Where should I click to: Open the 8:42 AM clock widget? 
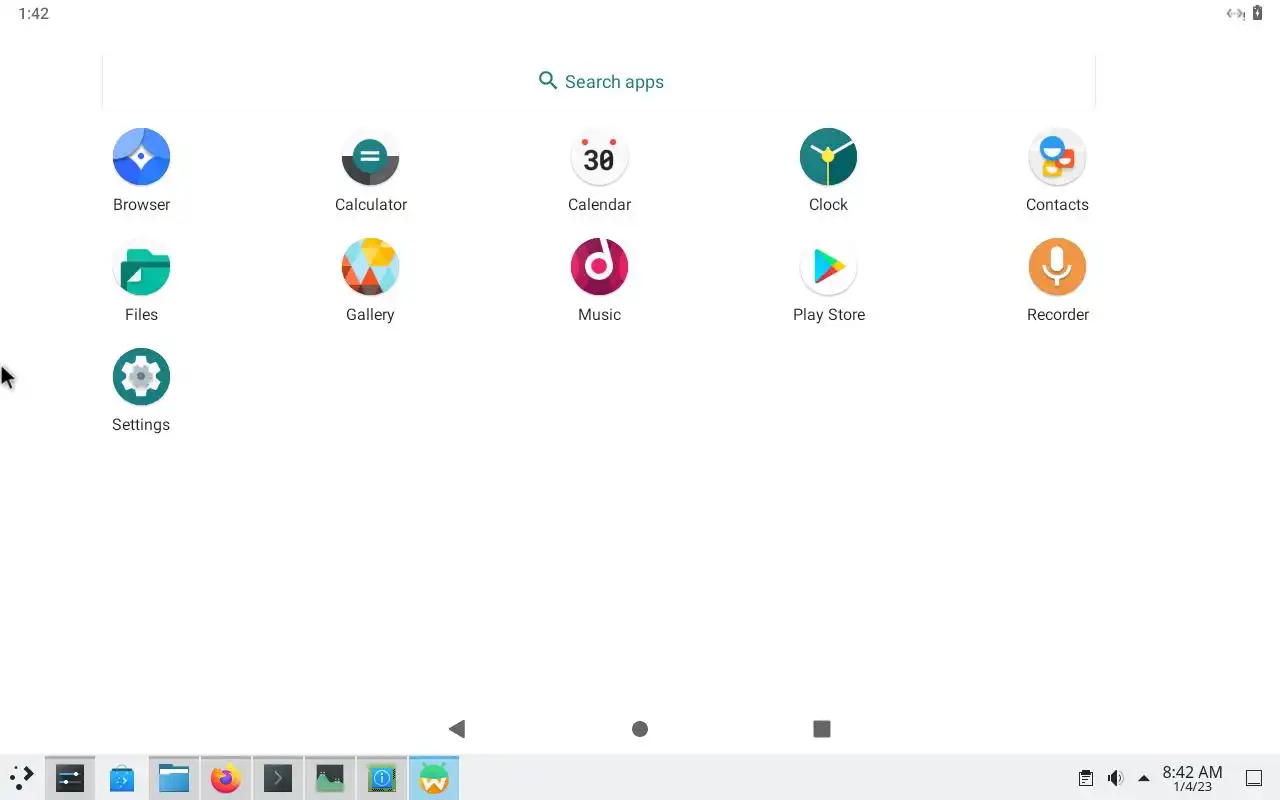(x=1192, y=778)
